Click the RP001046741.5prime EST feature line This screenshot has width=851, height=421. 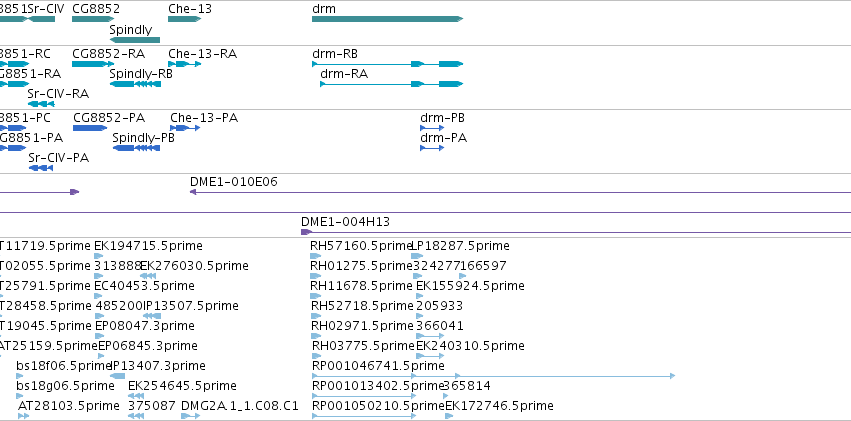pos(493,375)
